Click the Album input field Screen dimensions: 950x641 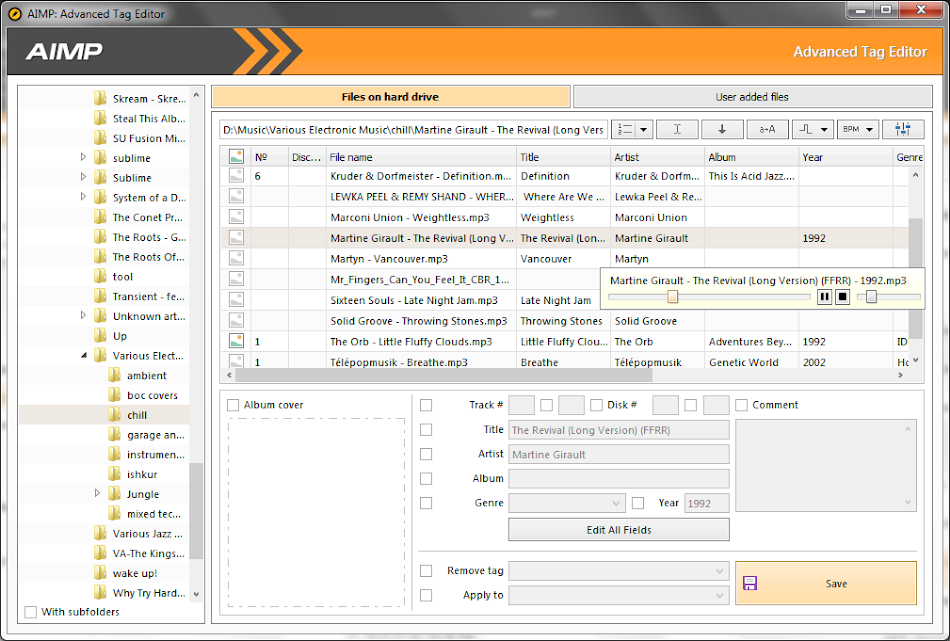619,479
